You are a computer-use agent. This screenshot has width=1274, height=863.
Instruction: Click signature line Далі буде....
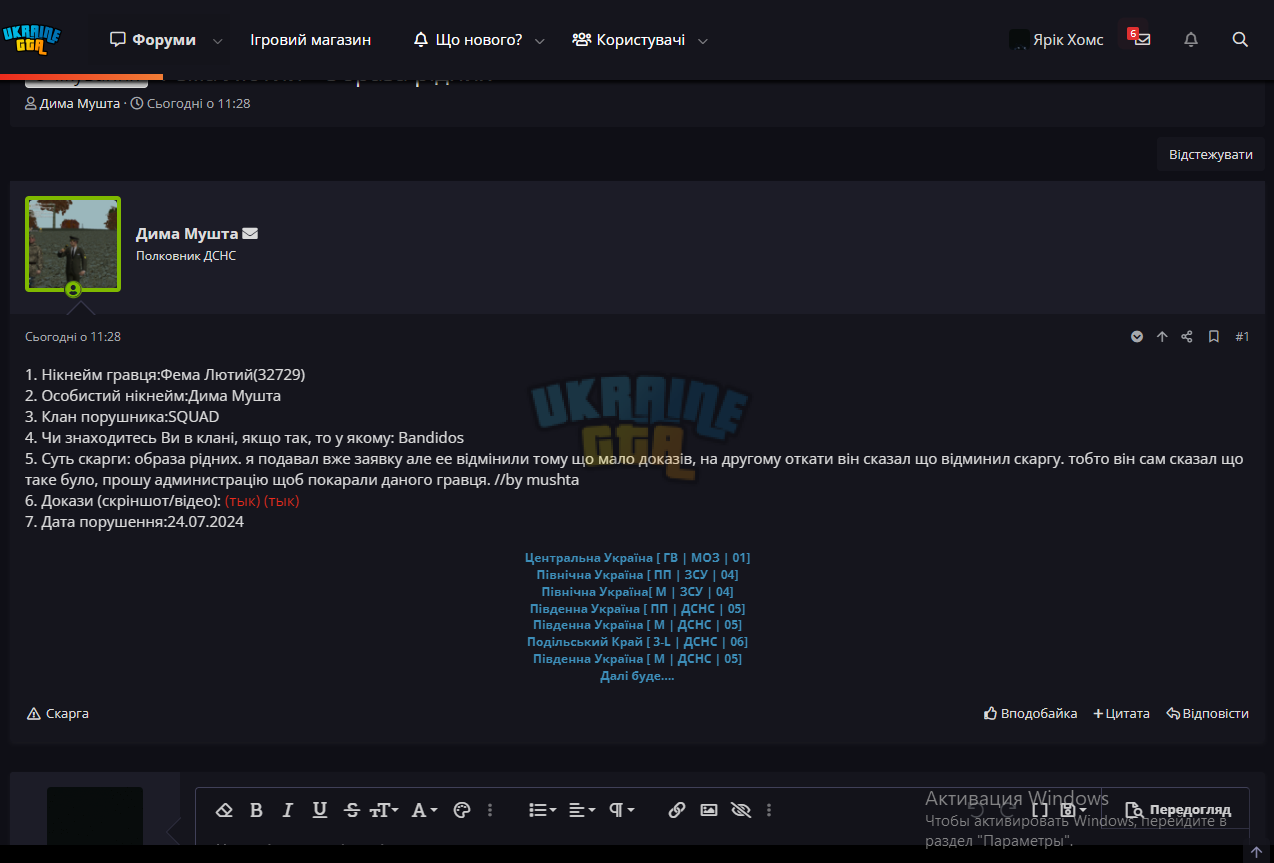pyautogui.click(x=637, y=676)
